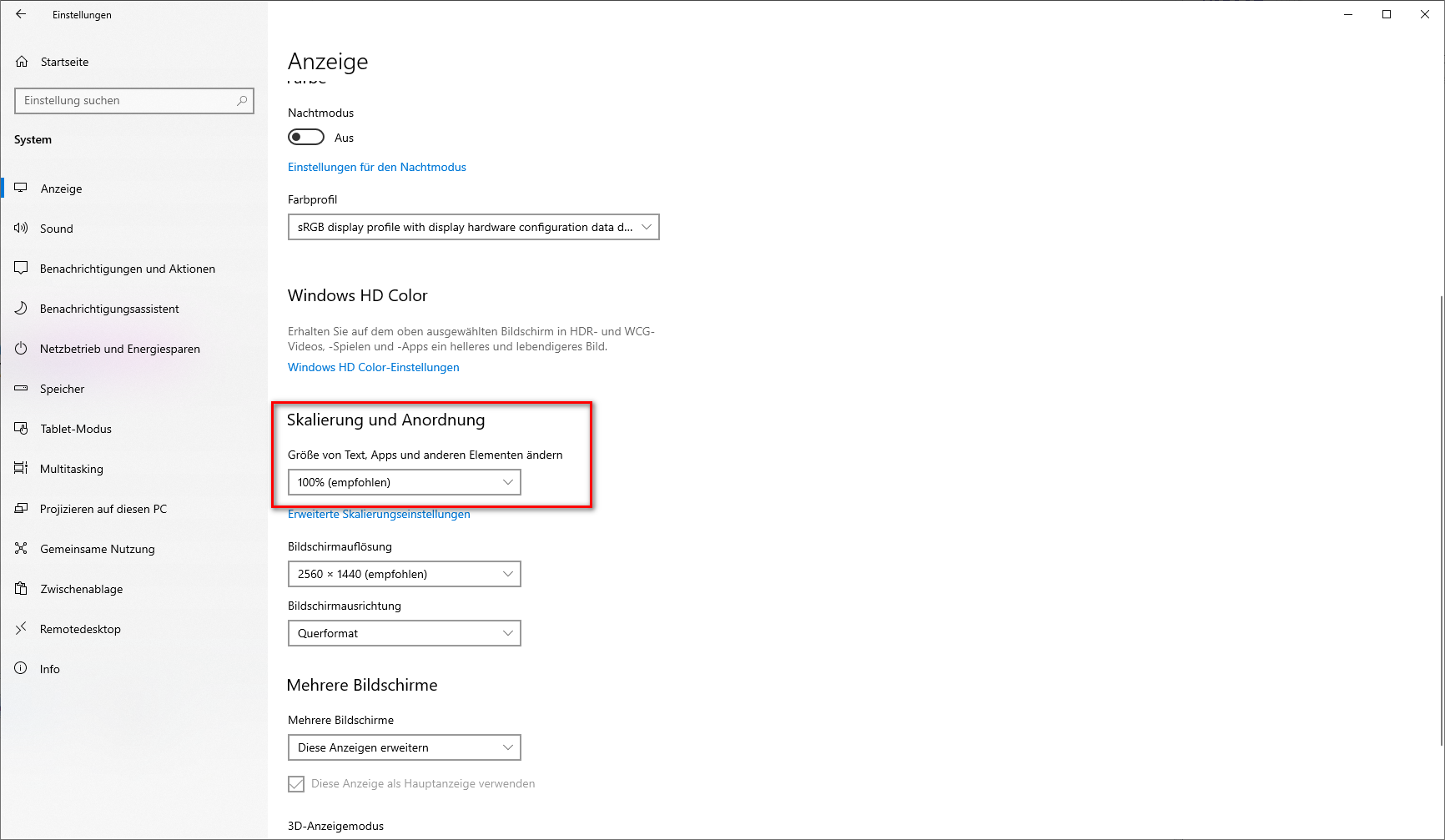
Task: Click the Startseite home icon
Action: (22, 62)
